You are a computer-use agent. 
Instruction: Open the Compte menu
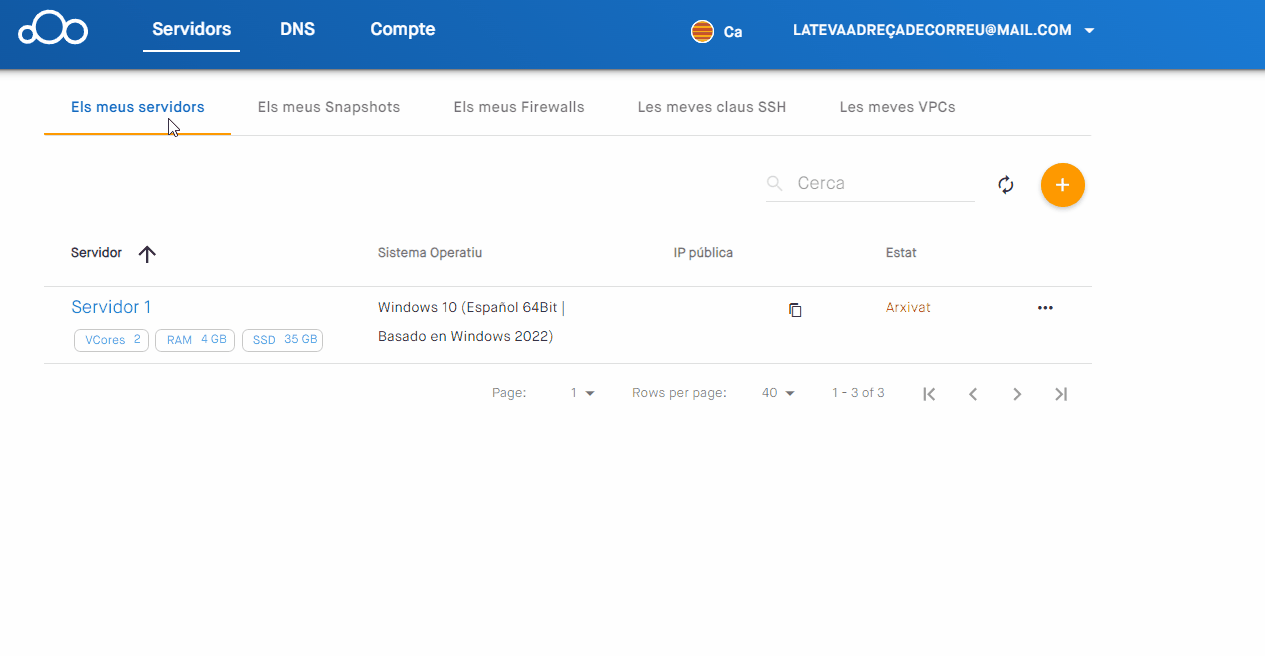[x=402, y=29]
